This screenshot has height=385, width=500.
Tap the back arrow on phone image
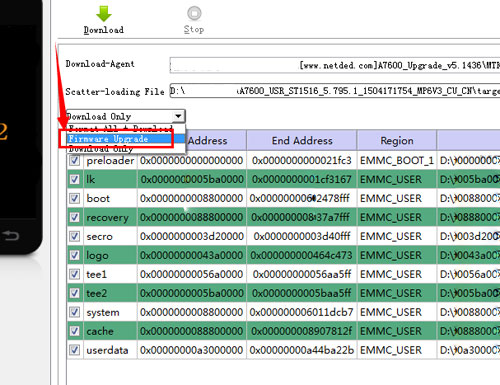tap(11, 236)
